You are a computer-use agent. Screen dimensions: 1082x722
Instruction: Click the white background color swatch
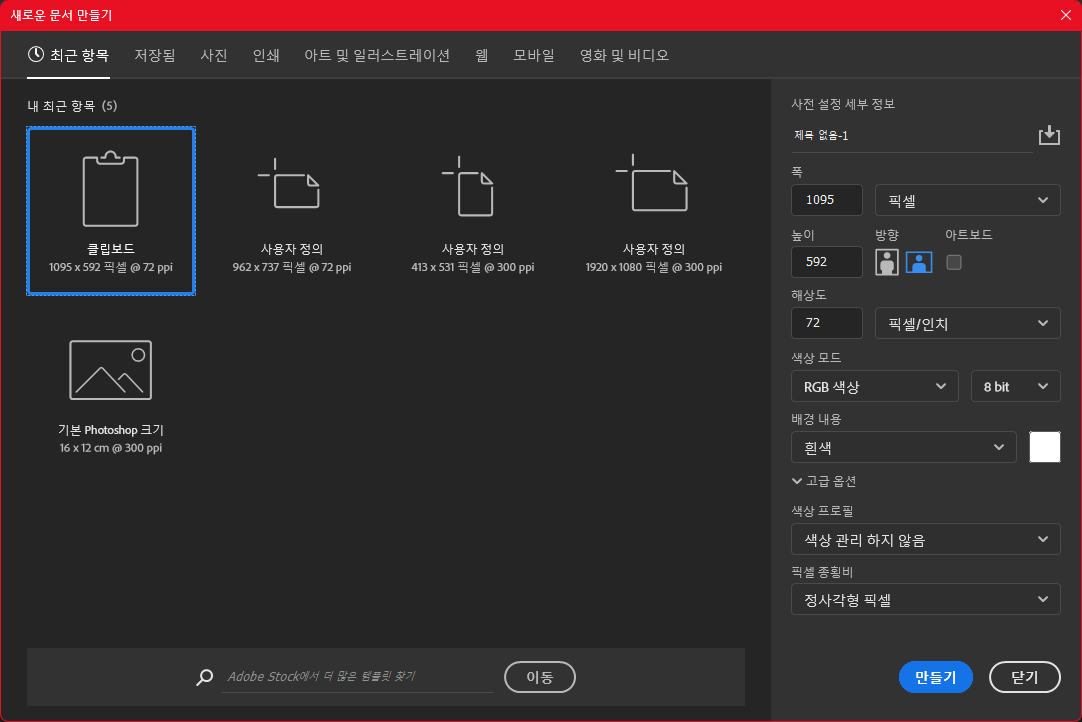(x=1045, y=447)
